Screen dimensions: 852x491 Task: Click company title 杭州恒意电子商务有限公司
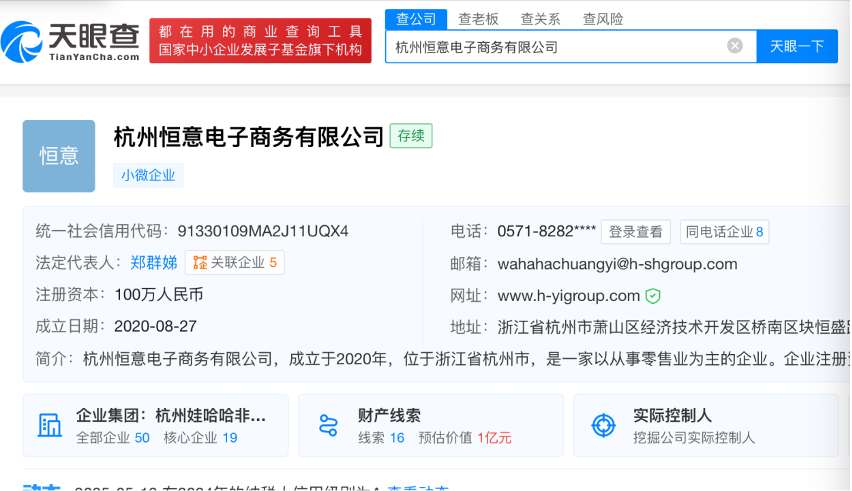[249, 136]
